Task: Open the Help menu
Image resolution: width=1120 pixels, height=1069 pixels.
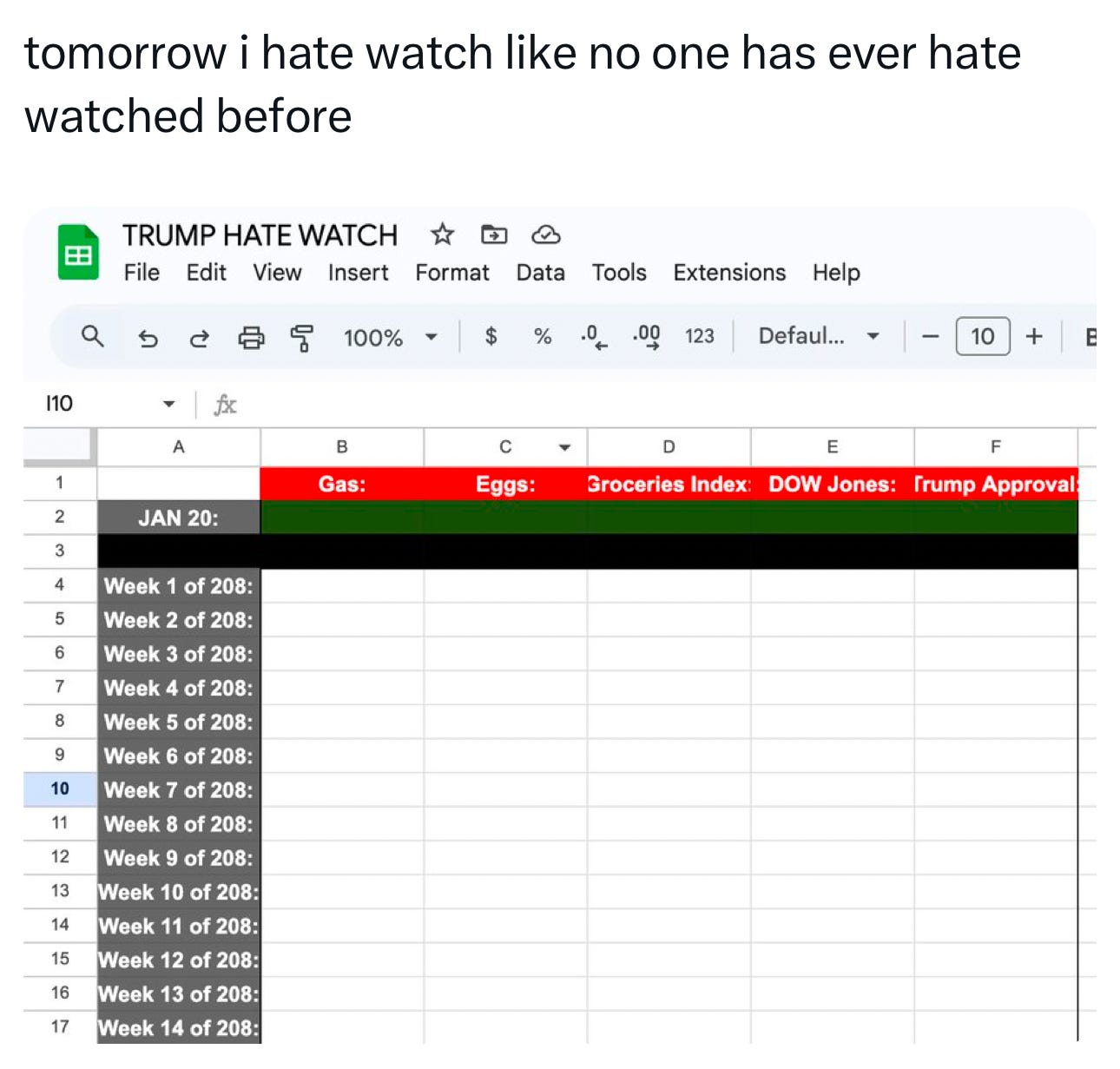Action: [x=836, y=273]
